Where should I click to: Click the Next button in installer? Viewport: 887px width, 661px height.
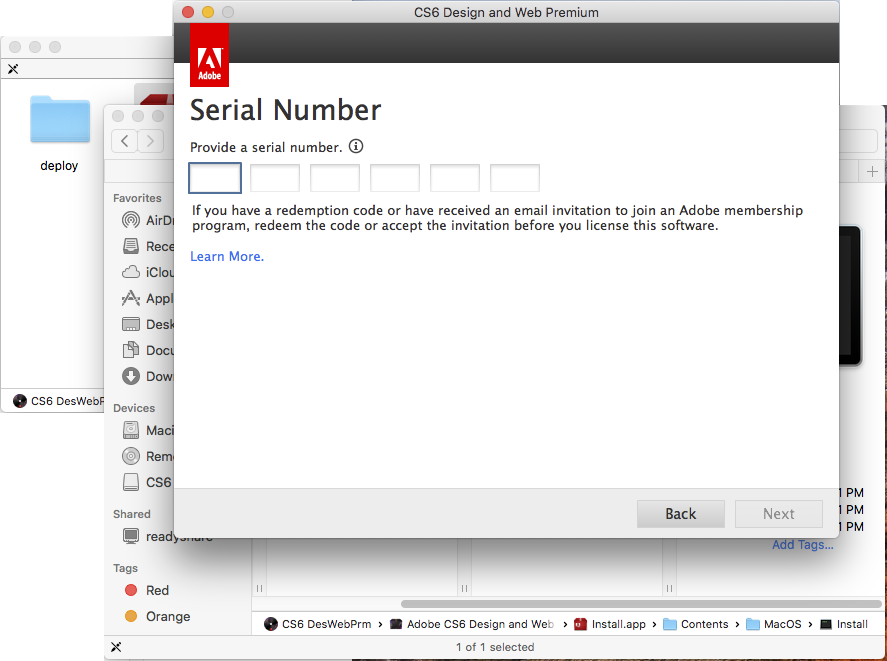[779, 514]
